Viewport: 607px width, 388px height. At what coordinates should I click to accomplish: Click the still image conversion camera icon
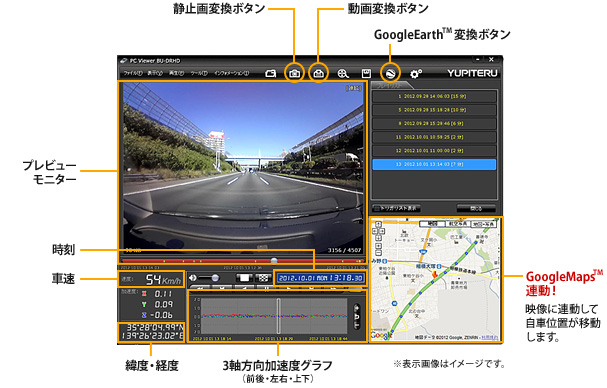[x=295, y=74]
